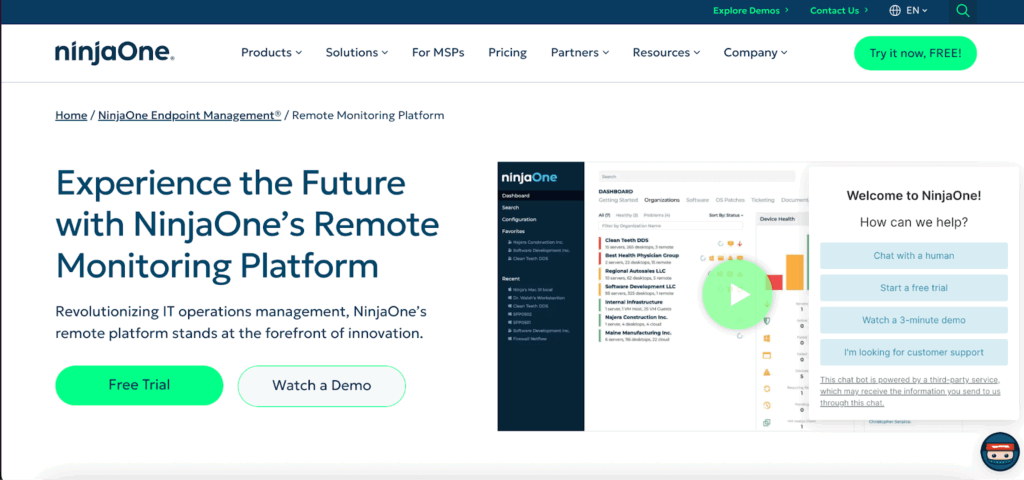Expand the Solutions dropdown menu
Screen dimensions: 1024x480
(x=357, y=53)
